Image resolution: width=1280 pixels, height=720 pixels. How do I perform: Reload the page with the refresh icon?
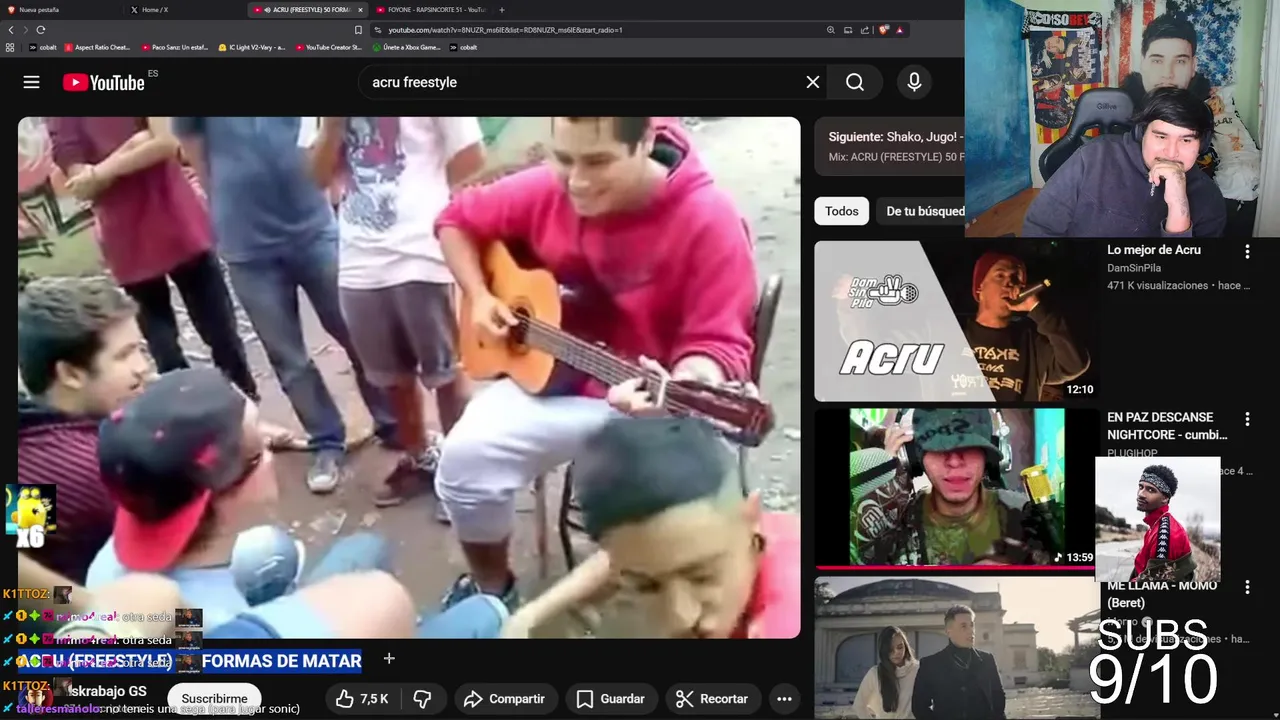click(40, 30)
